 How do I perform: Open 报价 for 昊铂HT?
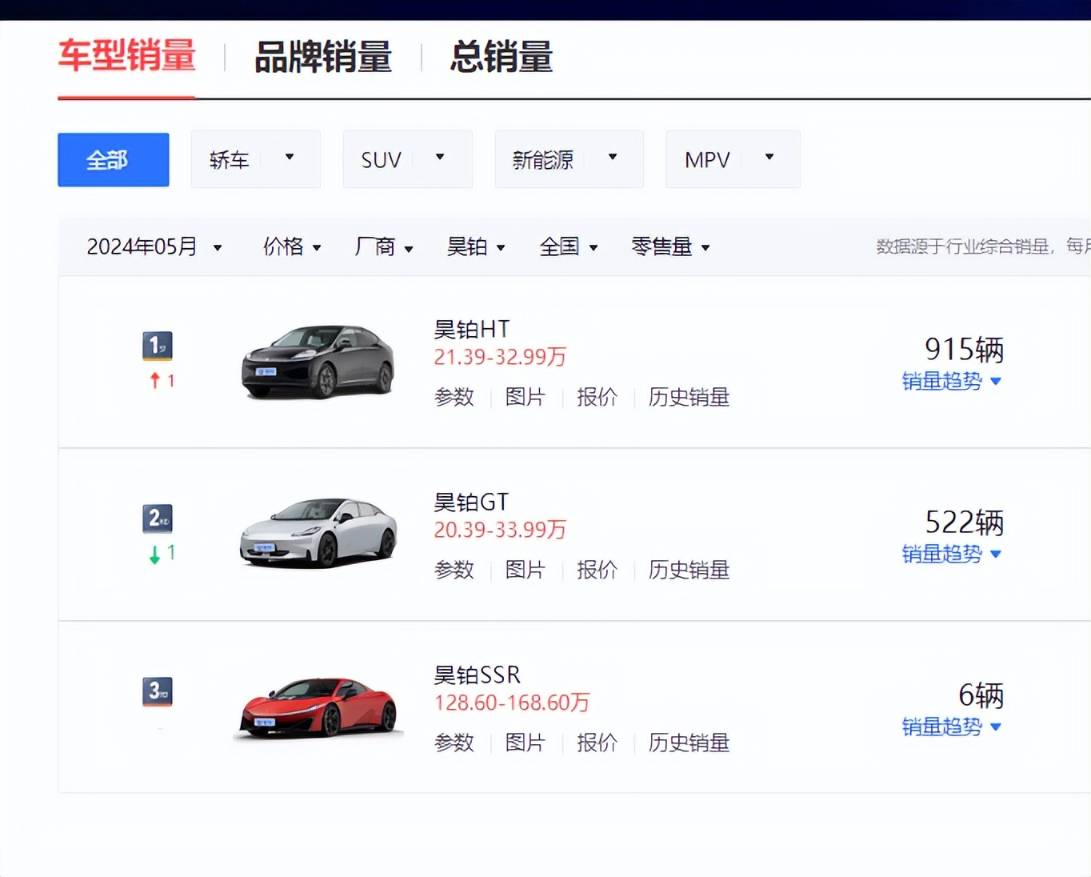597,397
